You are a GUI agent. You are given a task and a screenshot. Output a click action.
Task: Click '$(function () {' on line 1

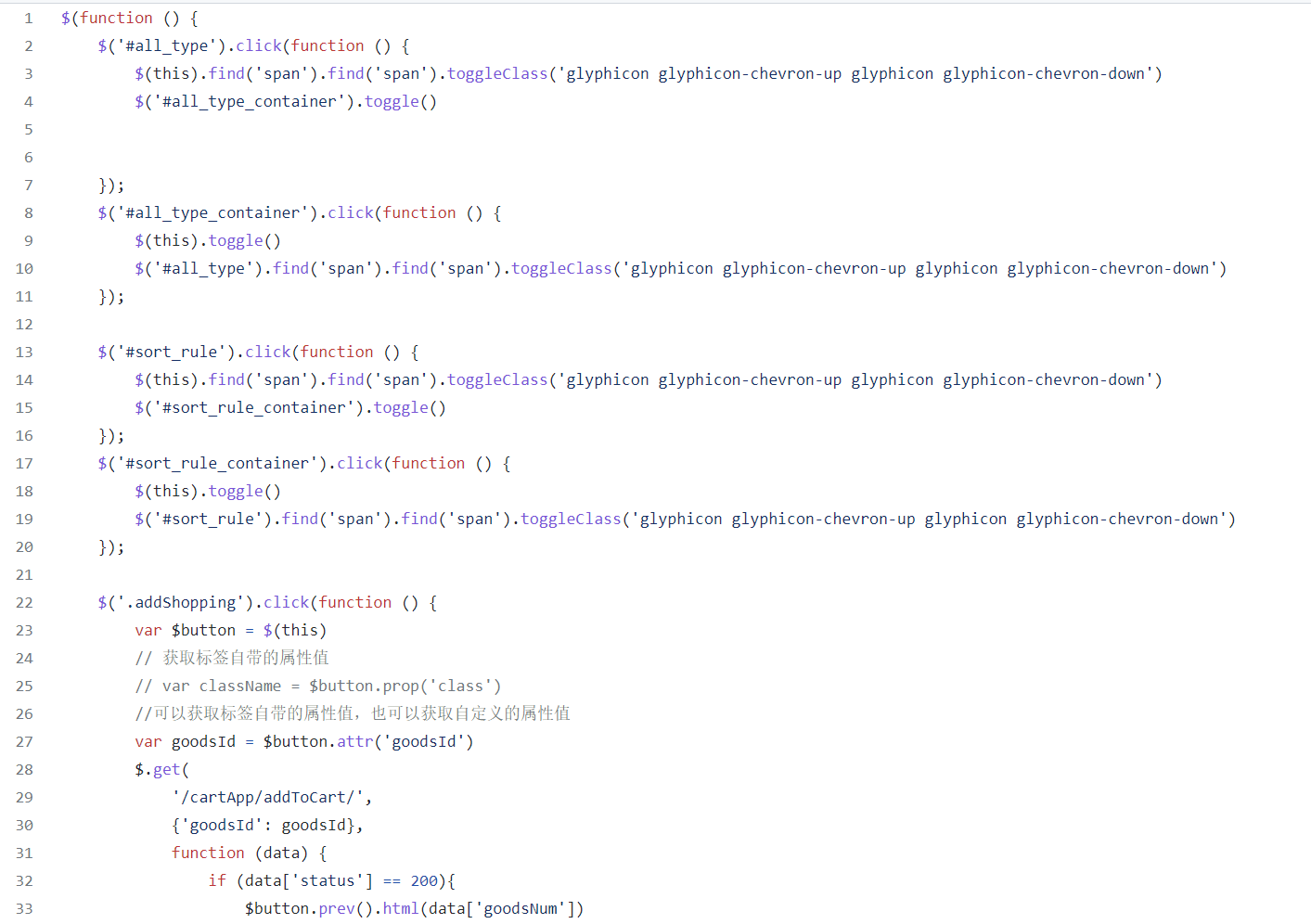click(x=129, y=19)
